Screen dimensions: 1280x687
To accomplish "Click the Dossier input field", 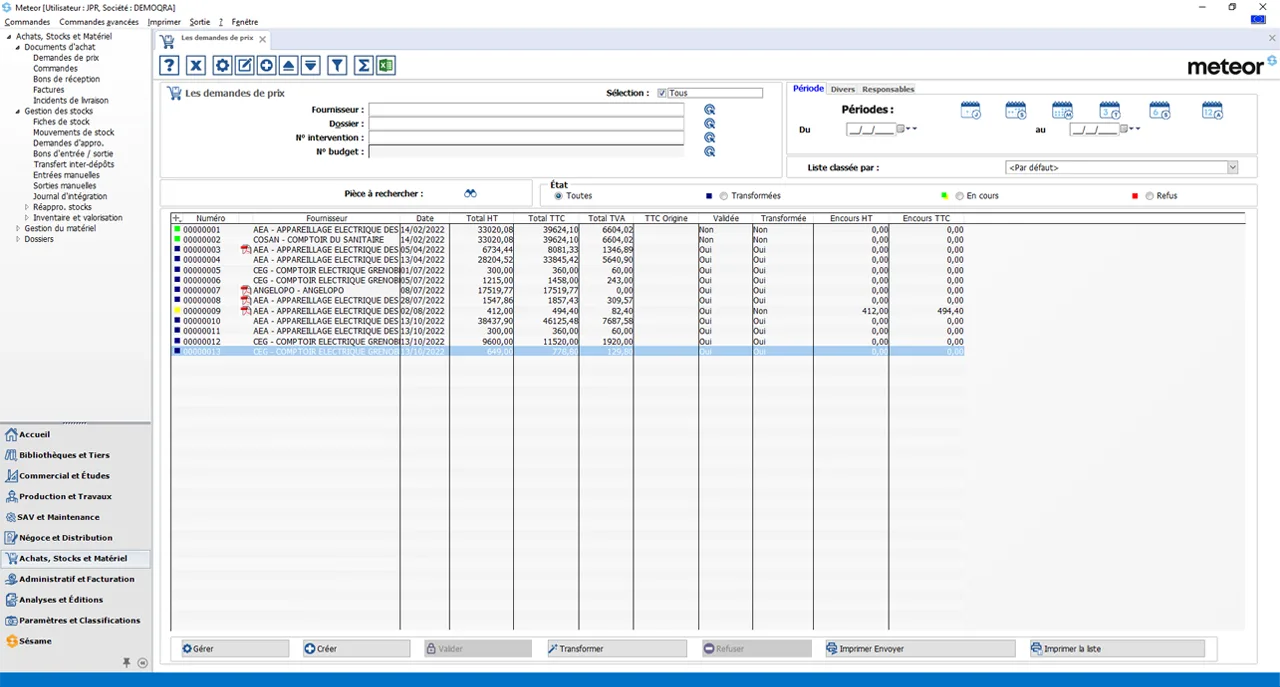I will click(527, 124).
